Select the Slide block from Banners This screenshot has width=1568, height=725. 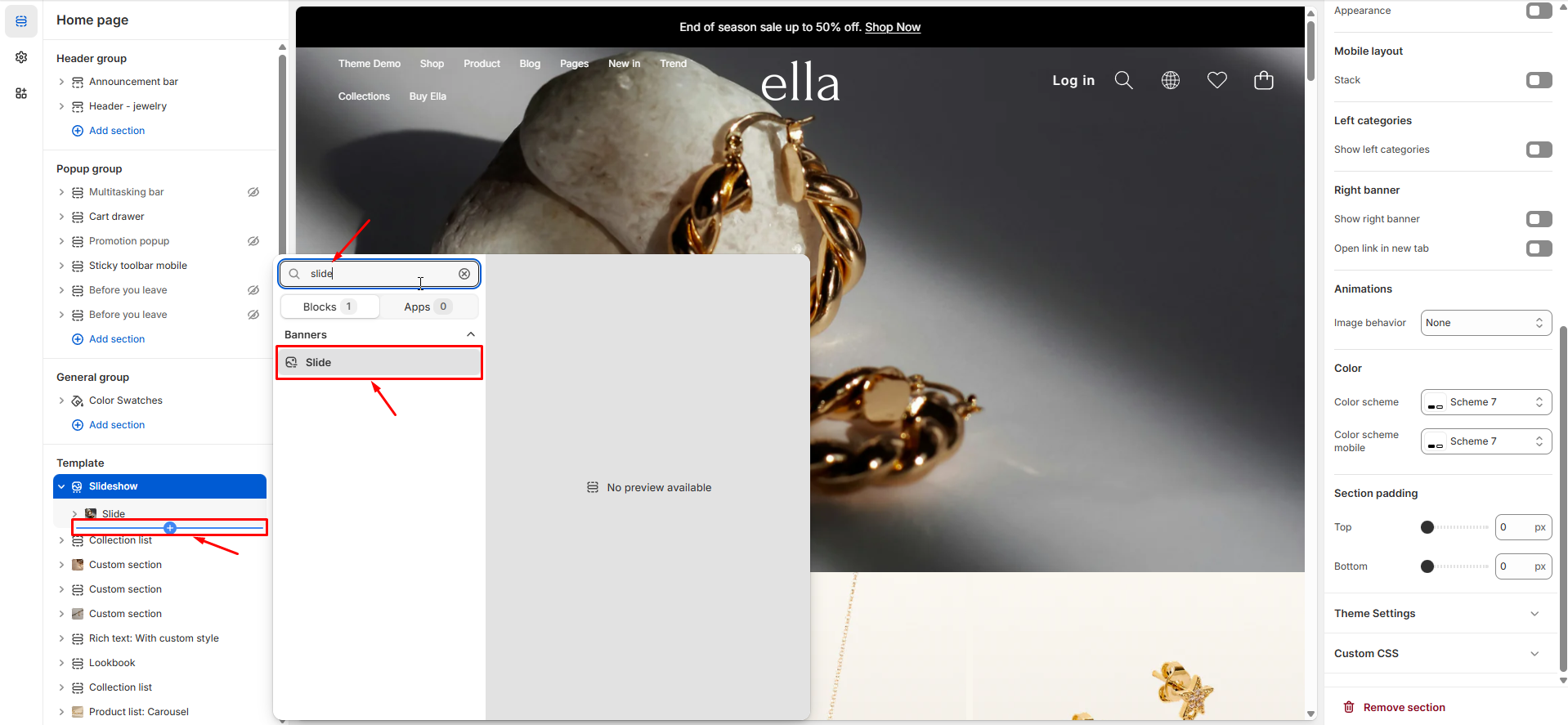click(379, 362)
